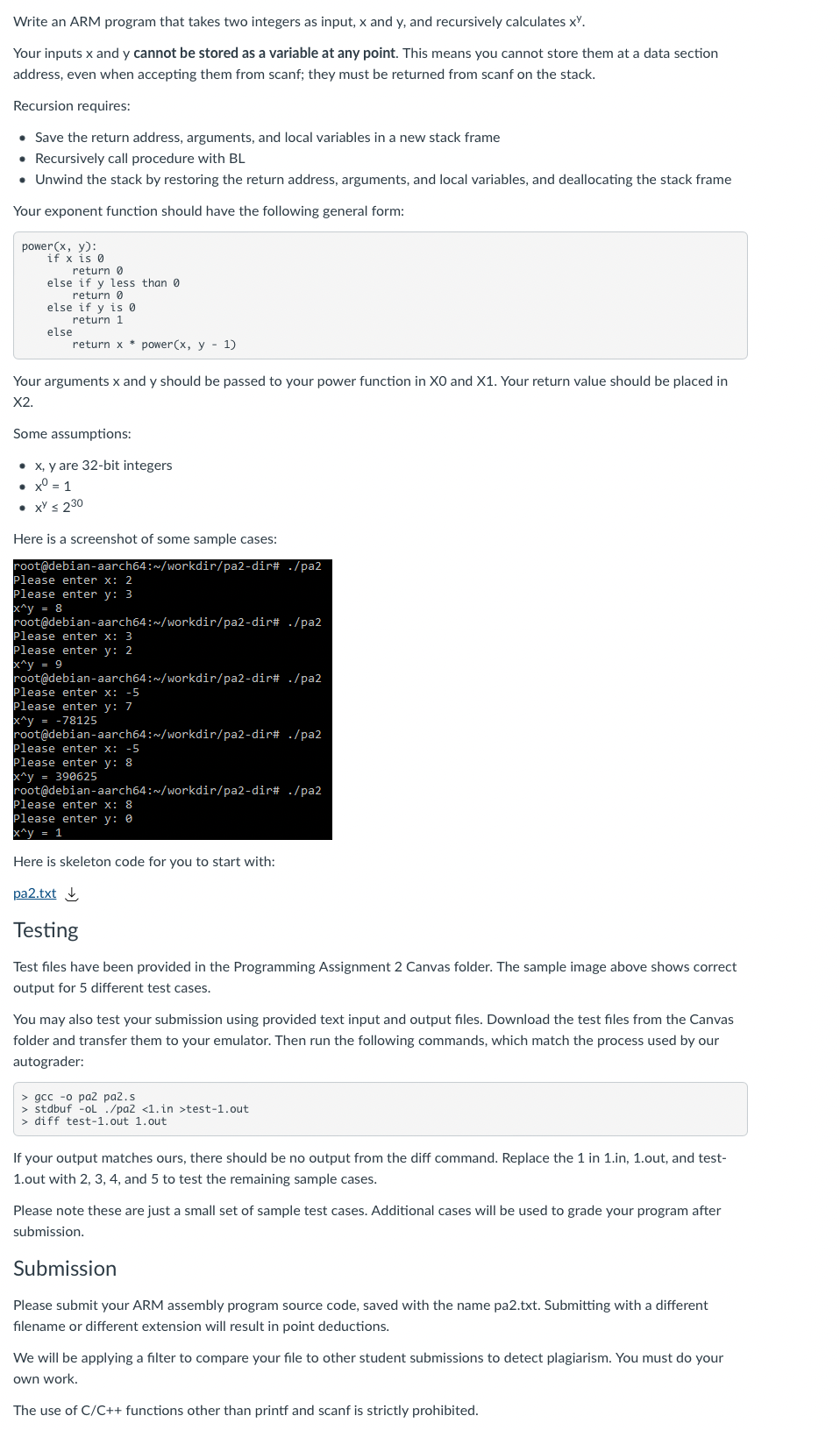The image size is (840, 1430).
Task: Click the 'stdbuf -oL ./pa2' command line
Action: pyautogui.click(x=135, y=1109)
